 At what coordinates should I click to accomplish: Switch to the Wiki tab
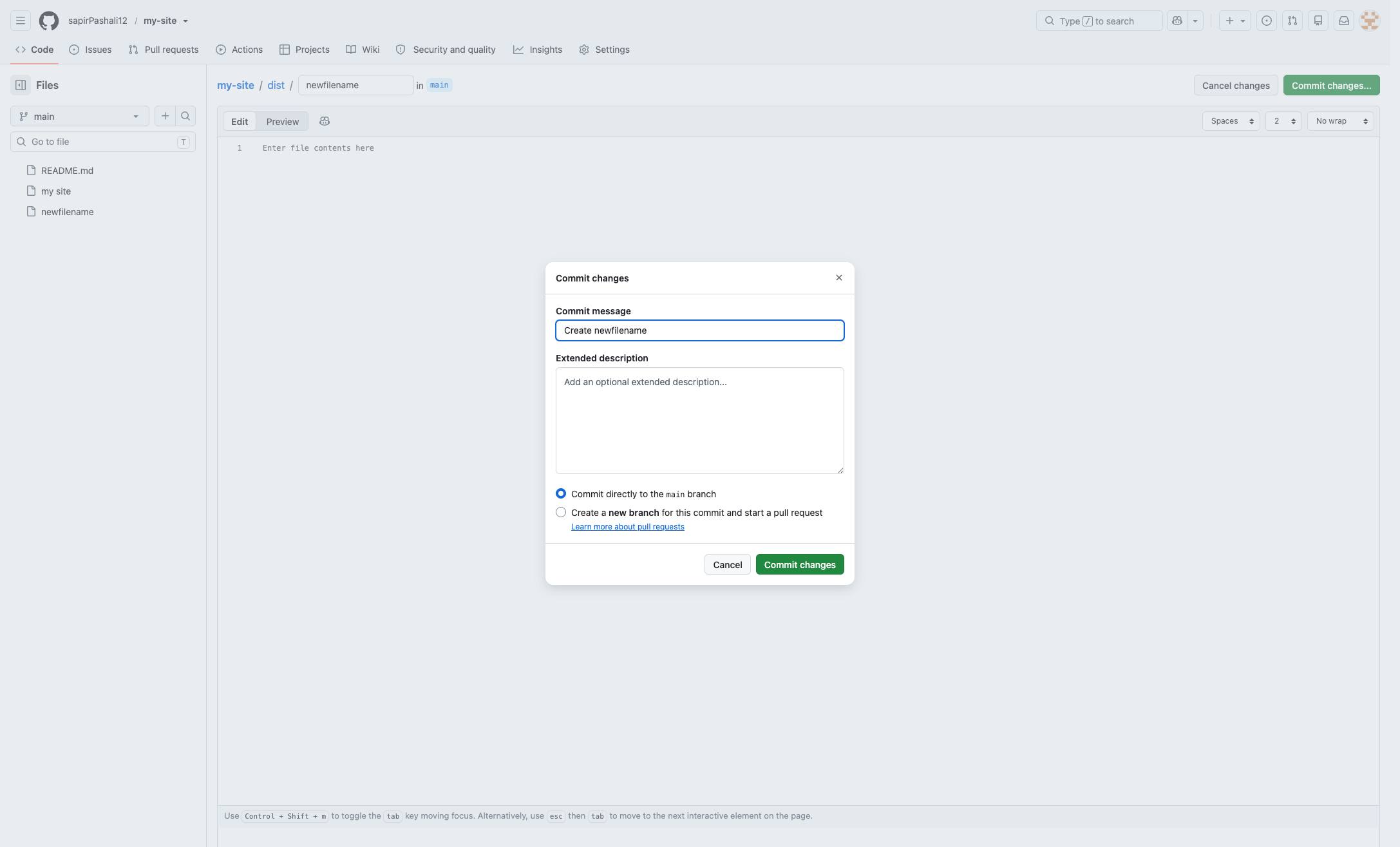click(363, 50)
